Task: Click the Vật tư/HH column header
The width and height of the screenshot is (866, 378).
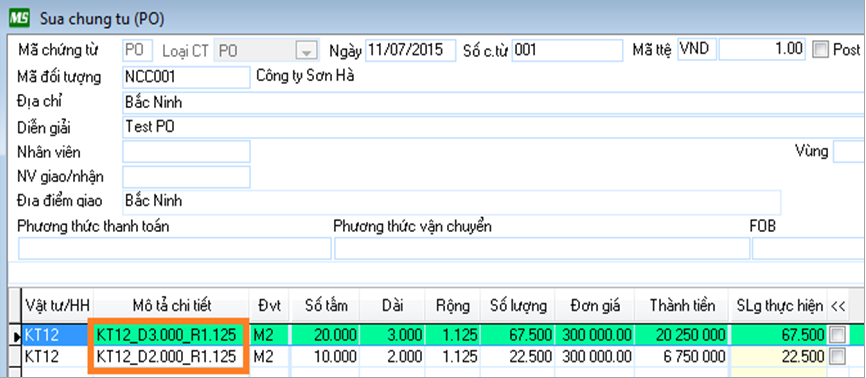Action: coord(57,306)
